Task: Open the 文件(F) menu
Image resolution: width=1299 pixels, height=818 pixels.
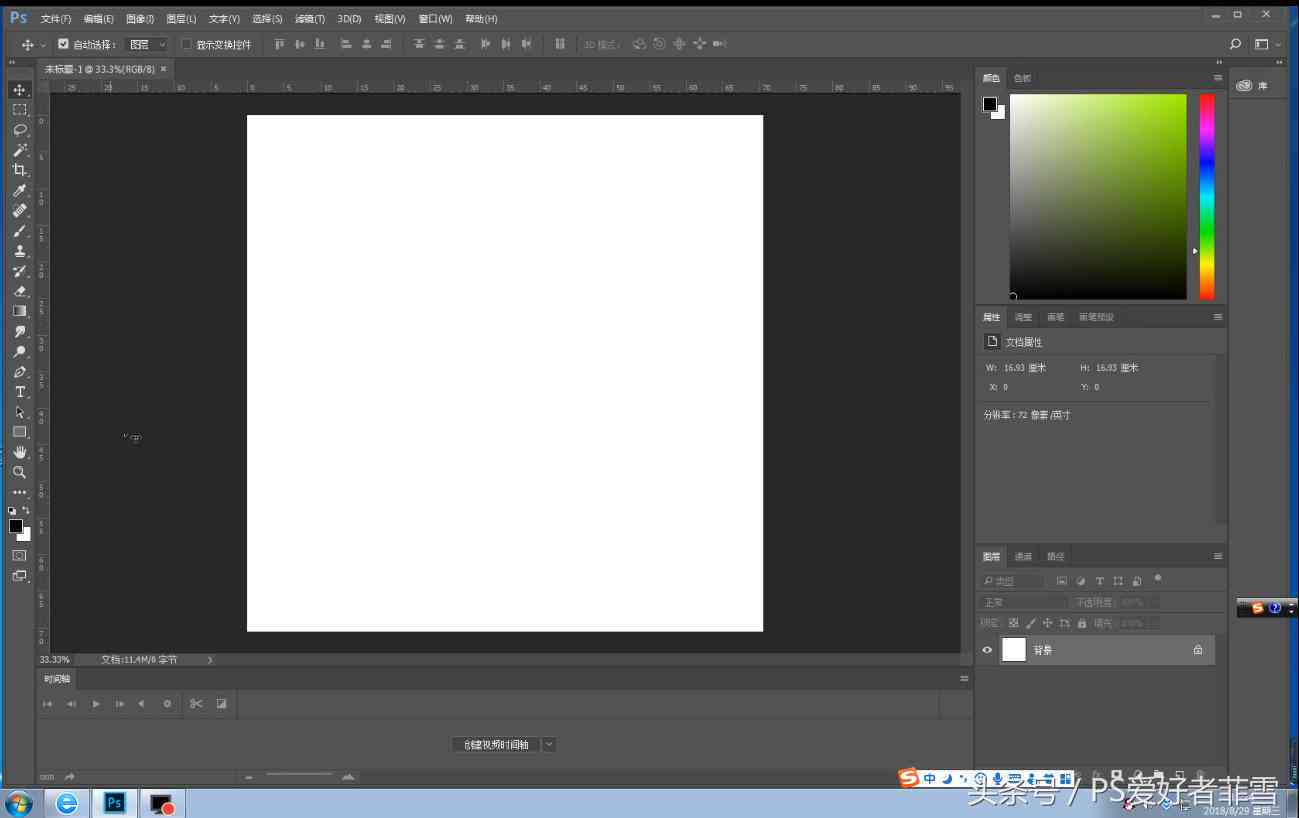Action: tap(56, 19)
